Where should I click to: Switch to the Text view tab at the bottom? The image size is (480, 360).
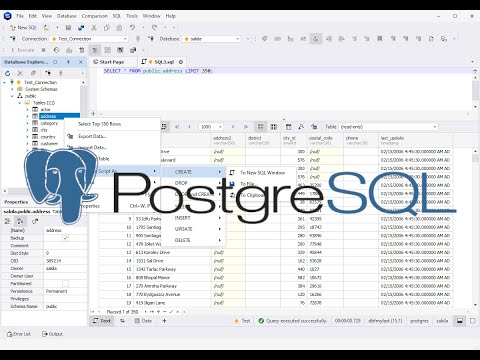102,321
